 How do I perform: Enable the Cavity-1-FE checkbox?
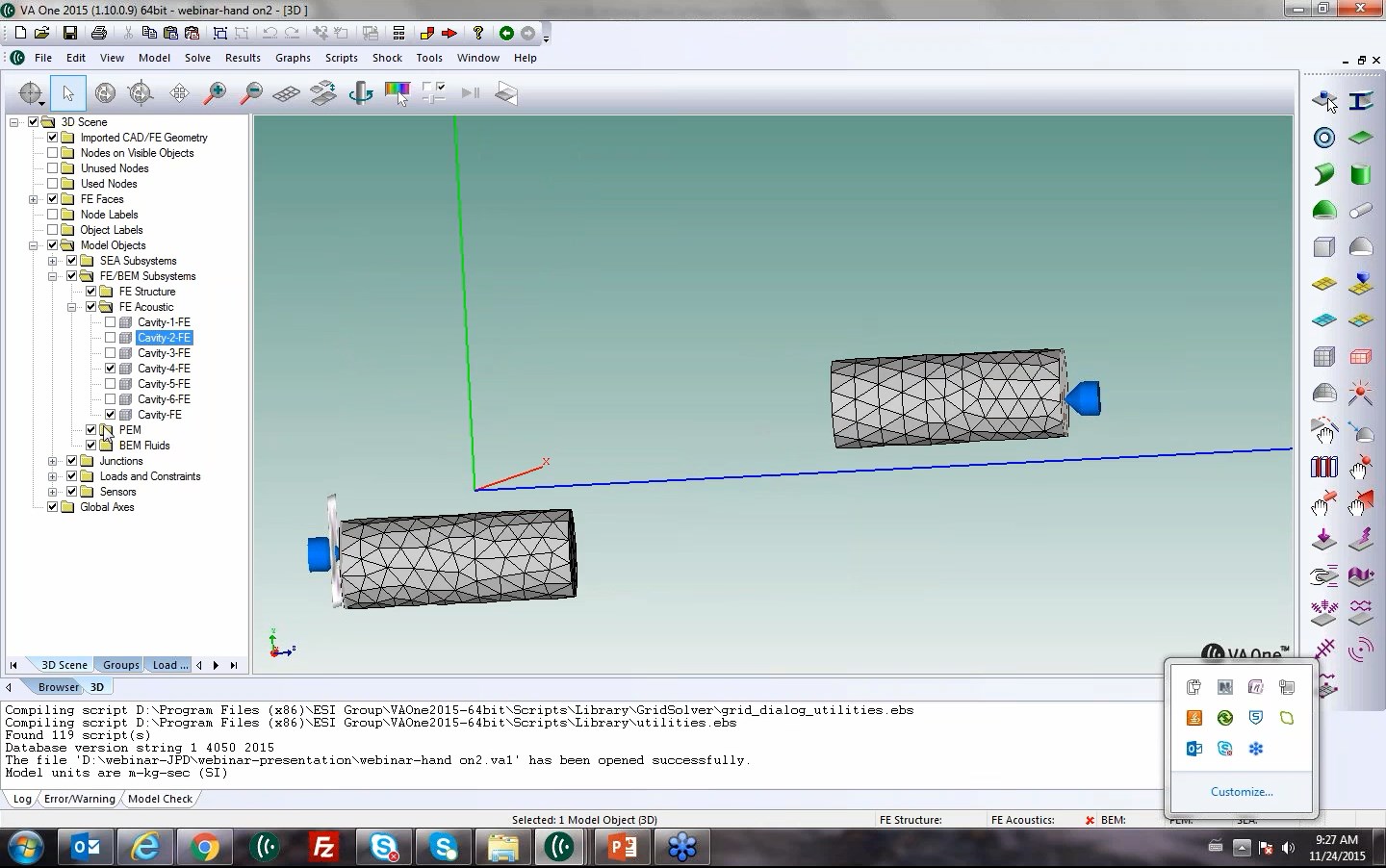110,322
